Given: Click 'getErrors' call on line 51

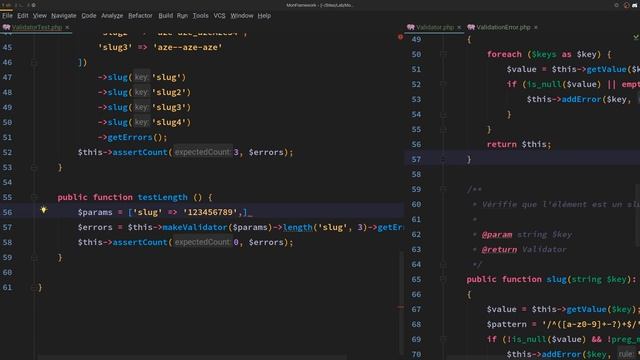Looking at the screenshot, I should (x=130, y=137).
